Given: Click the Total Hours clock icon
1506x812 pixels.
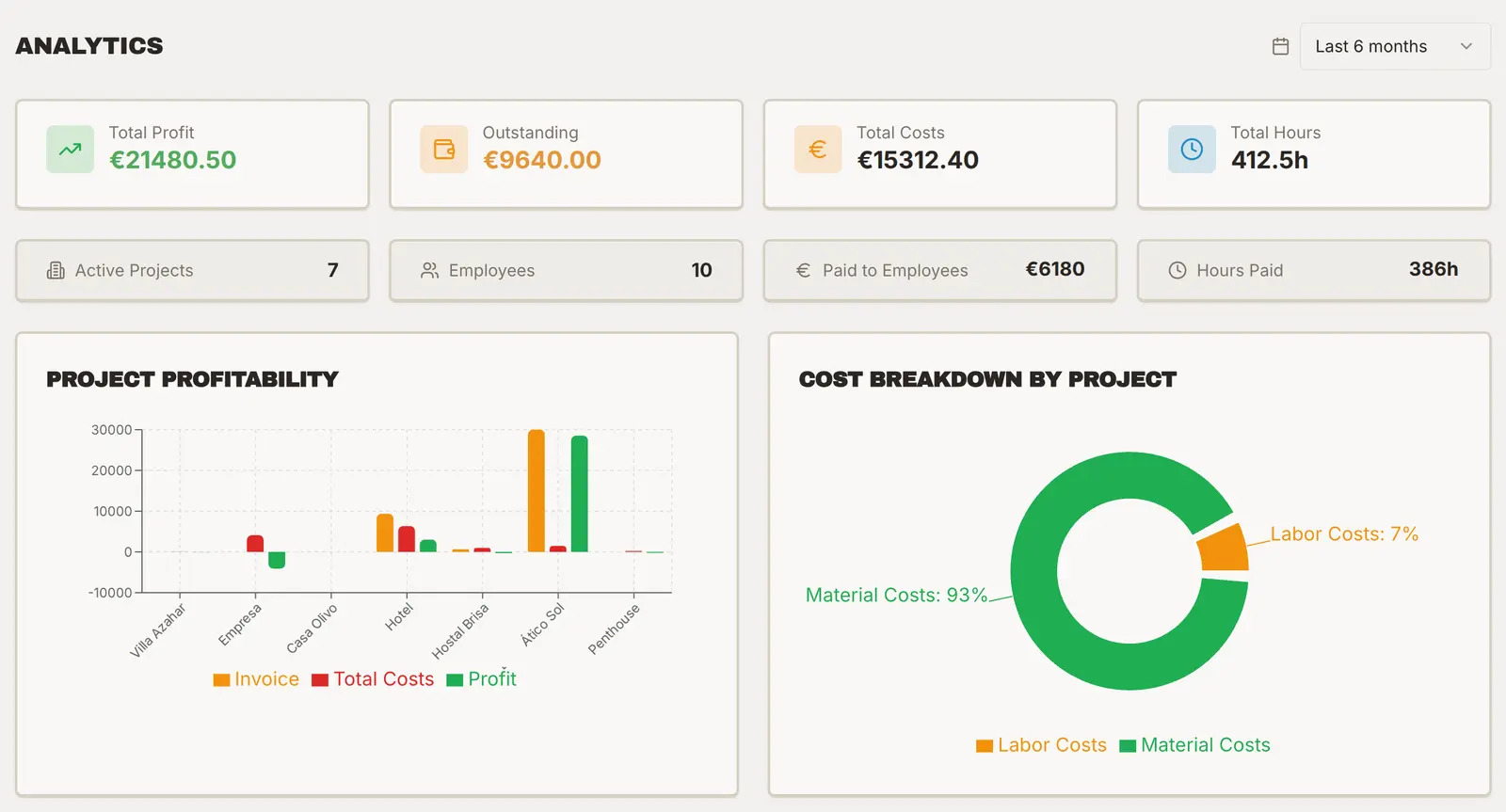Looking at the screenshot, I should pyautogui.click(x=1192, y=149).
